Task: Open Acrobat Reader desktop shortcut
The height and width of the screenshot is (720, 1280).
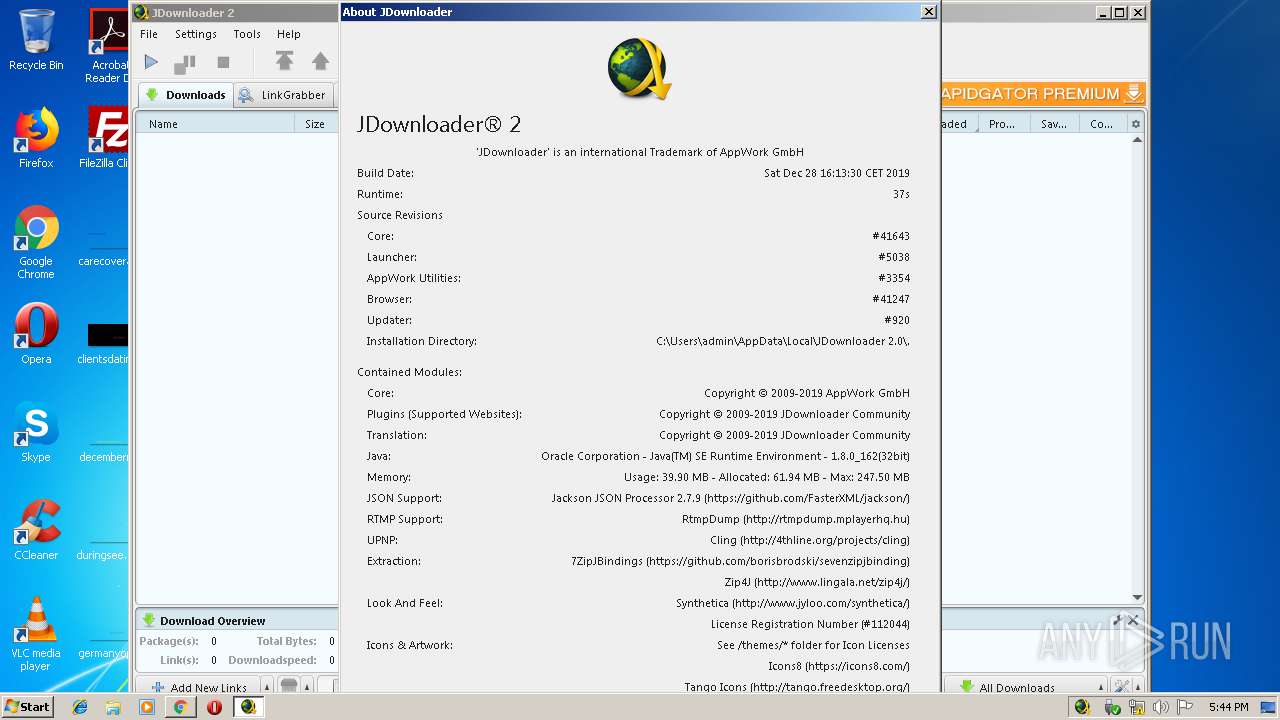Action: coord(108,46)
